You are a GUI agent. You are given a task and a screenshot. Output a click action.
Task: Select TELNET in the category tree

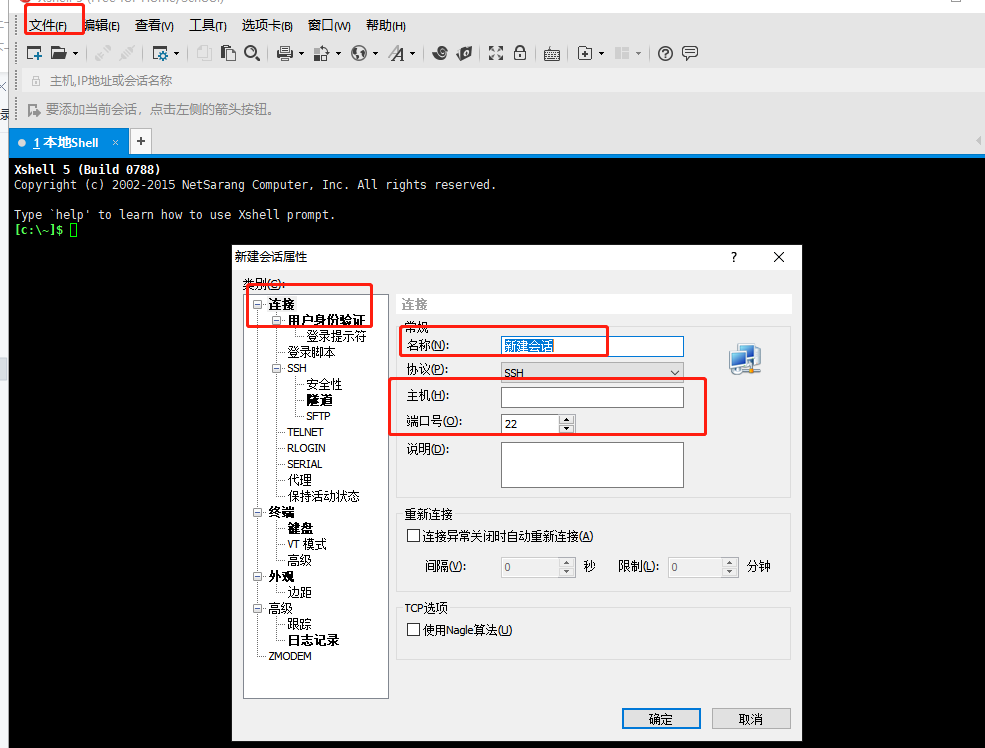(x=305, y=432)
